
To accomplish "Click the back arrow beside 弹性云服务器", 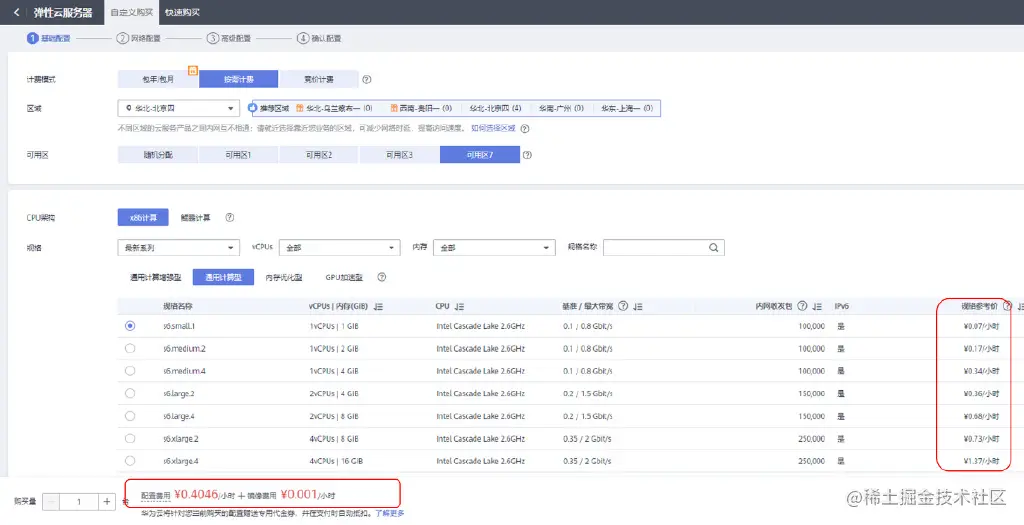I will (16, 12).
